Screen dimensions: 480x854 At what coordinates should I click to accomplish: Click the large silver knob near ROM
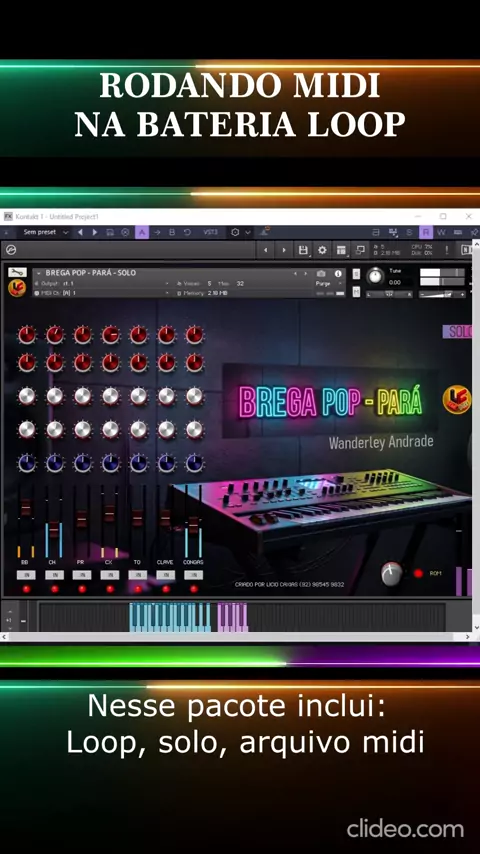pyautogui.click(x=391, y=574)
